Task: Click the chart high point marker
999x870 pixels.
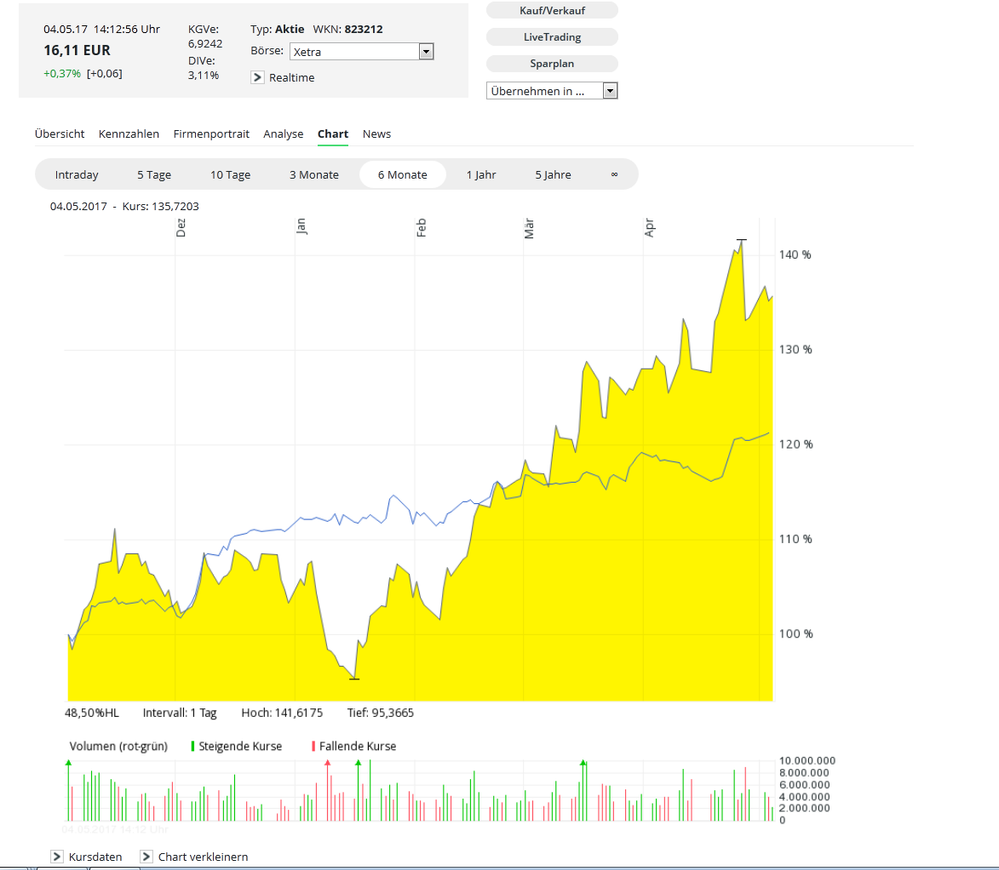Action: (741, 240)
